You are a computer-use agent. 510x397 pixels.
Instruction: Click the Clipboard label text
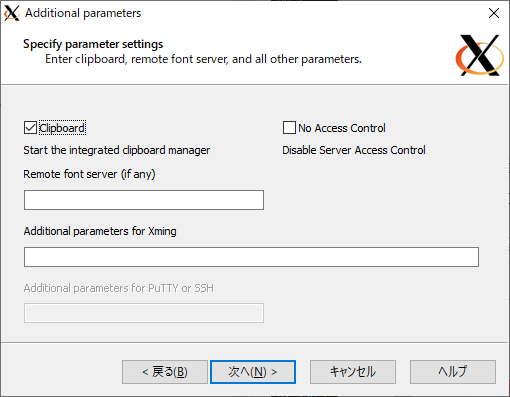[x=62, y=128]
